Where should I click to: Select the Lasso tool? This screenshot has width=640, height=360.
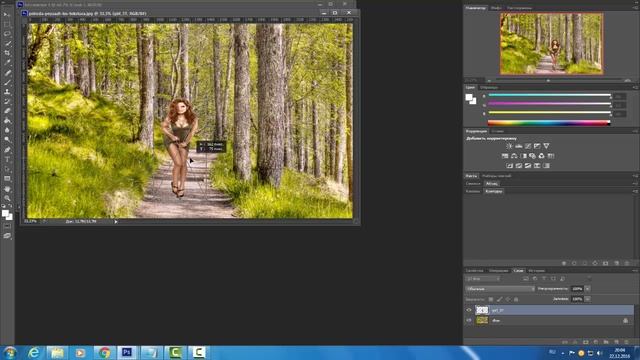7,34
